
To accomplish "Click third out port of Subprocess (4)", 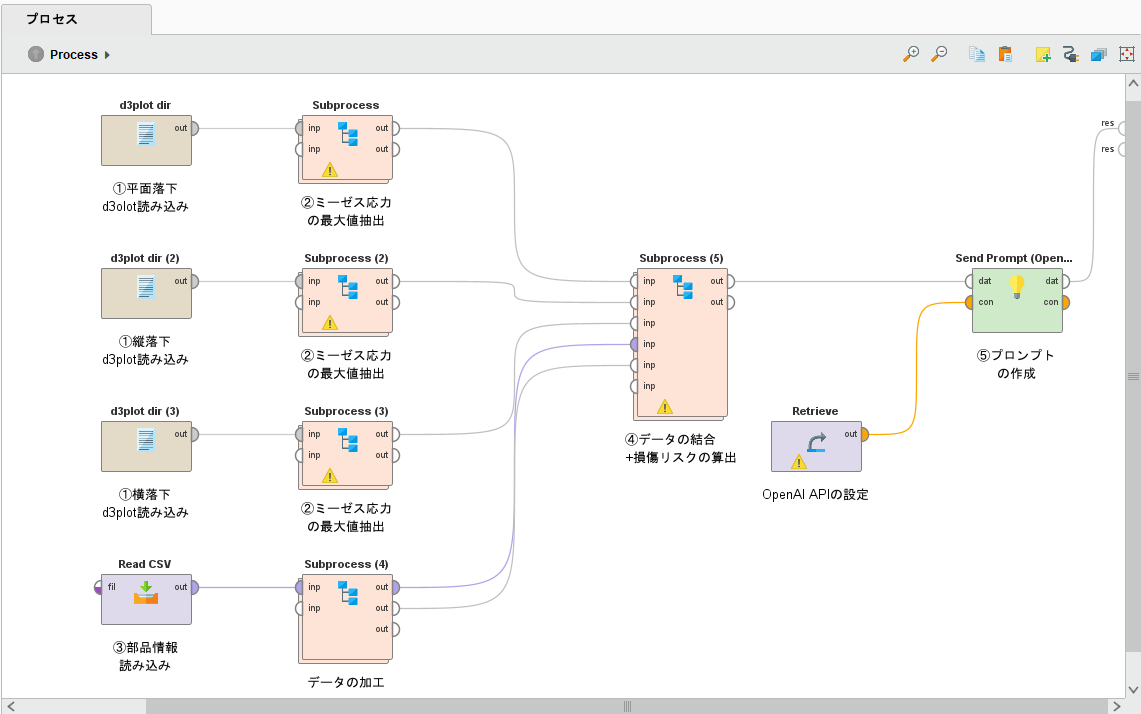I will 396,630.
